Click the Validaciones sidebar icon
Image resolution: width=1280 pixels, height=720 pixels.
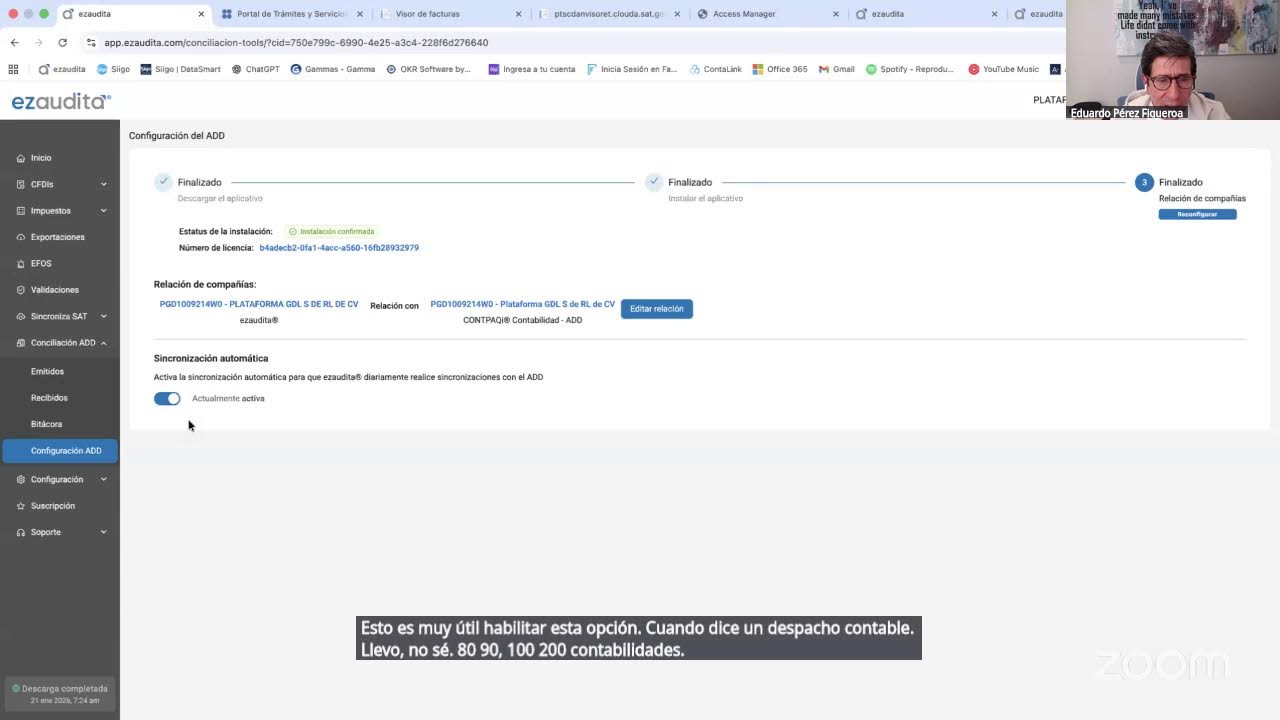[21, 290]
